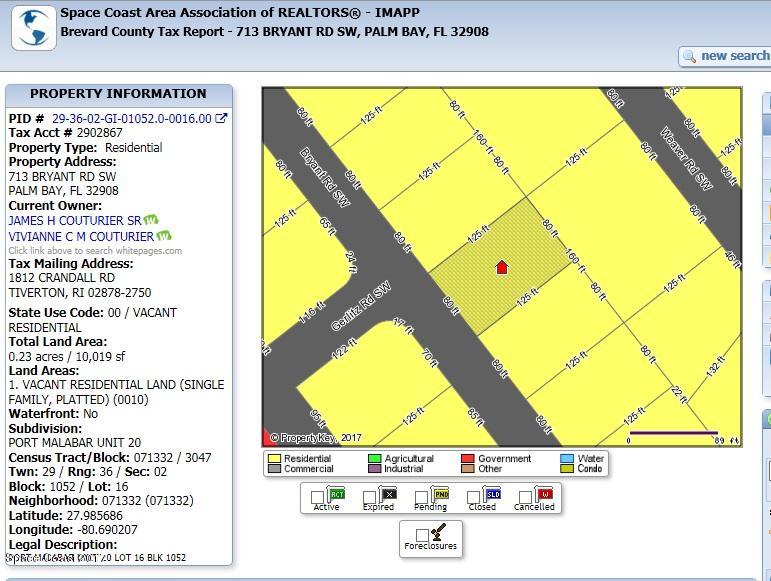Select Tax Acct number 2902867
The height and width of the screenshot is (581, 771).
click(x=100, y=133)
